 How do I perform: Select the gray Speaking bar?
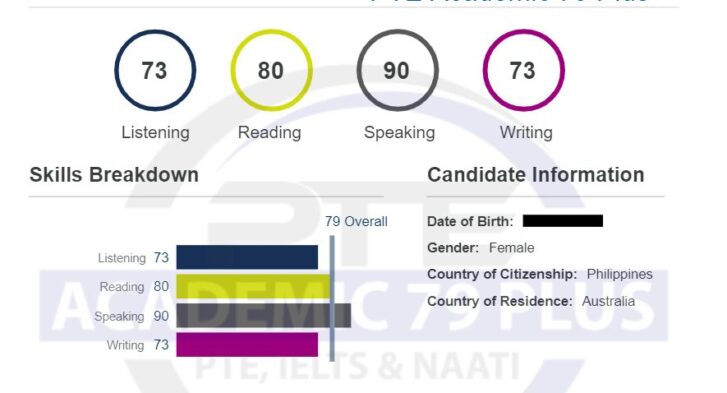click(x=263, y=316)
